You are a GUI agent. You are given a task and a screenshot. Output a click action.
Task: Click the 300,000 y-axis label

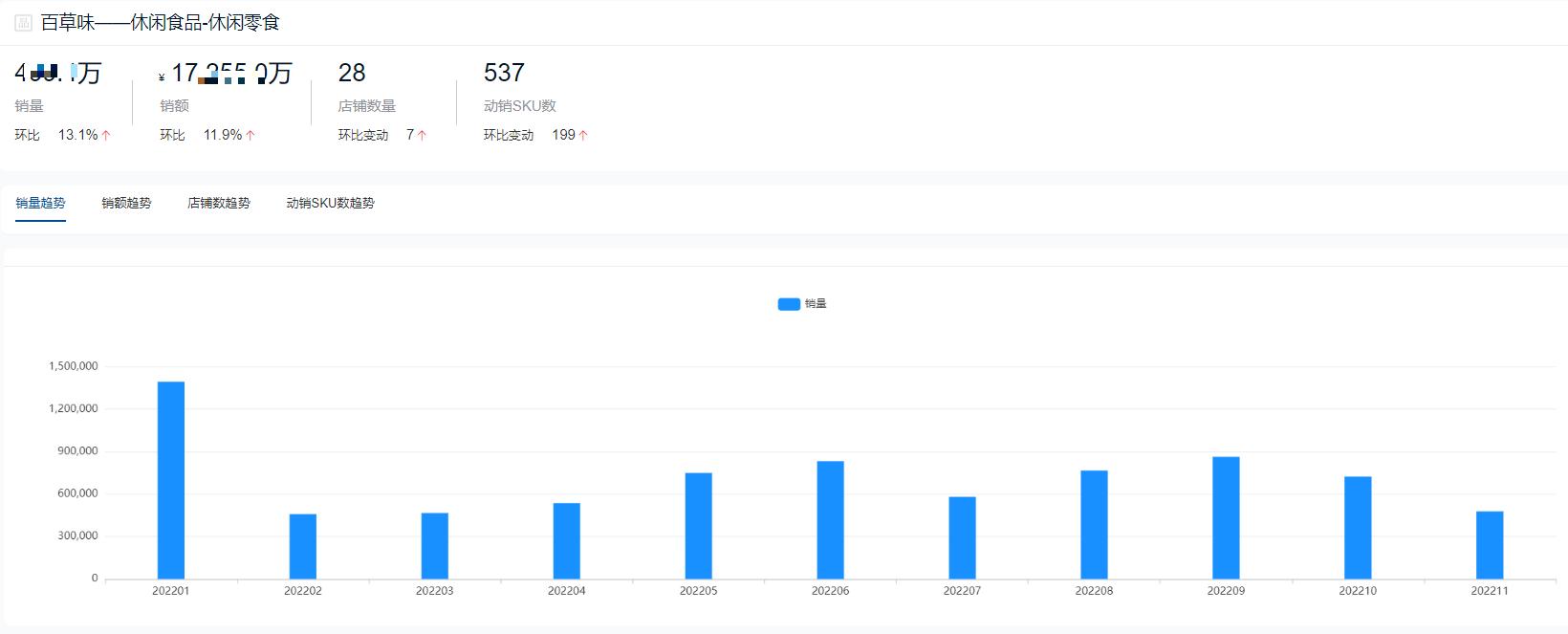point(77,536)
